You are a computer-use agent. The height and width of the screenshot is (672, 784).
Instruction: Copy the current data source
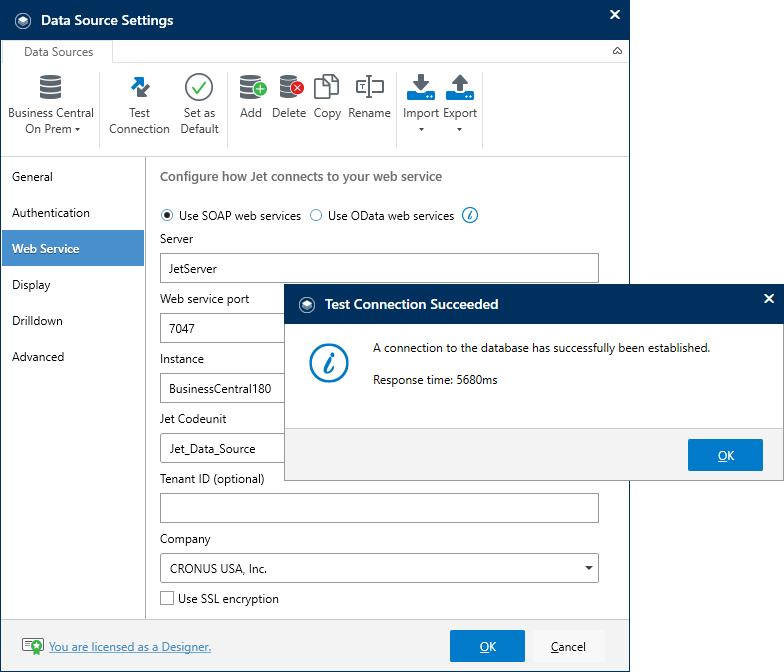(x=327, y=97)
